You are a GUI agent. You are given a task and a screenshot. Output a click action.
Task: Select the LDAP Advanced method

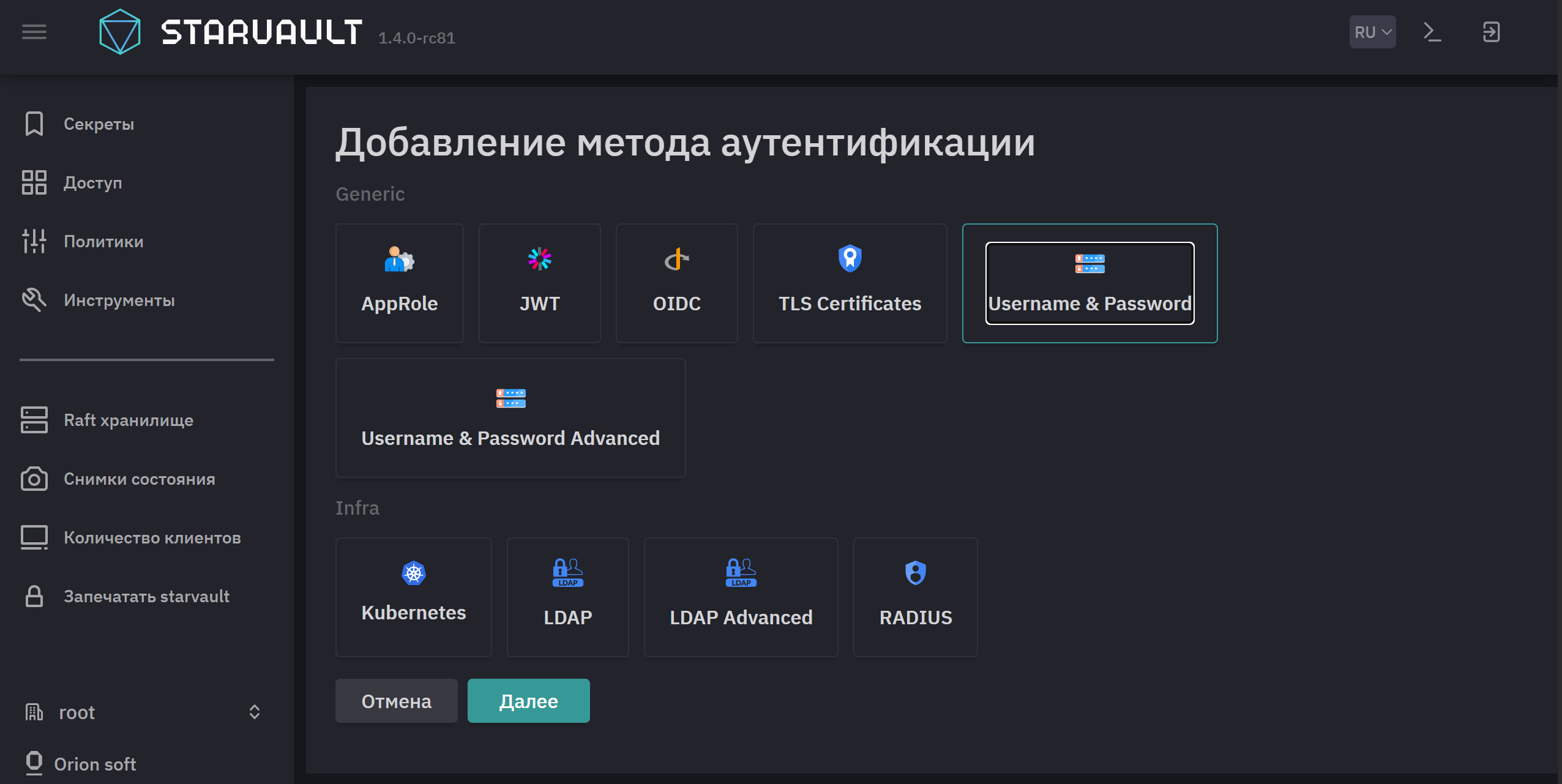click(741, 597)
